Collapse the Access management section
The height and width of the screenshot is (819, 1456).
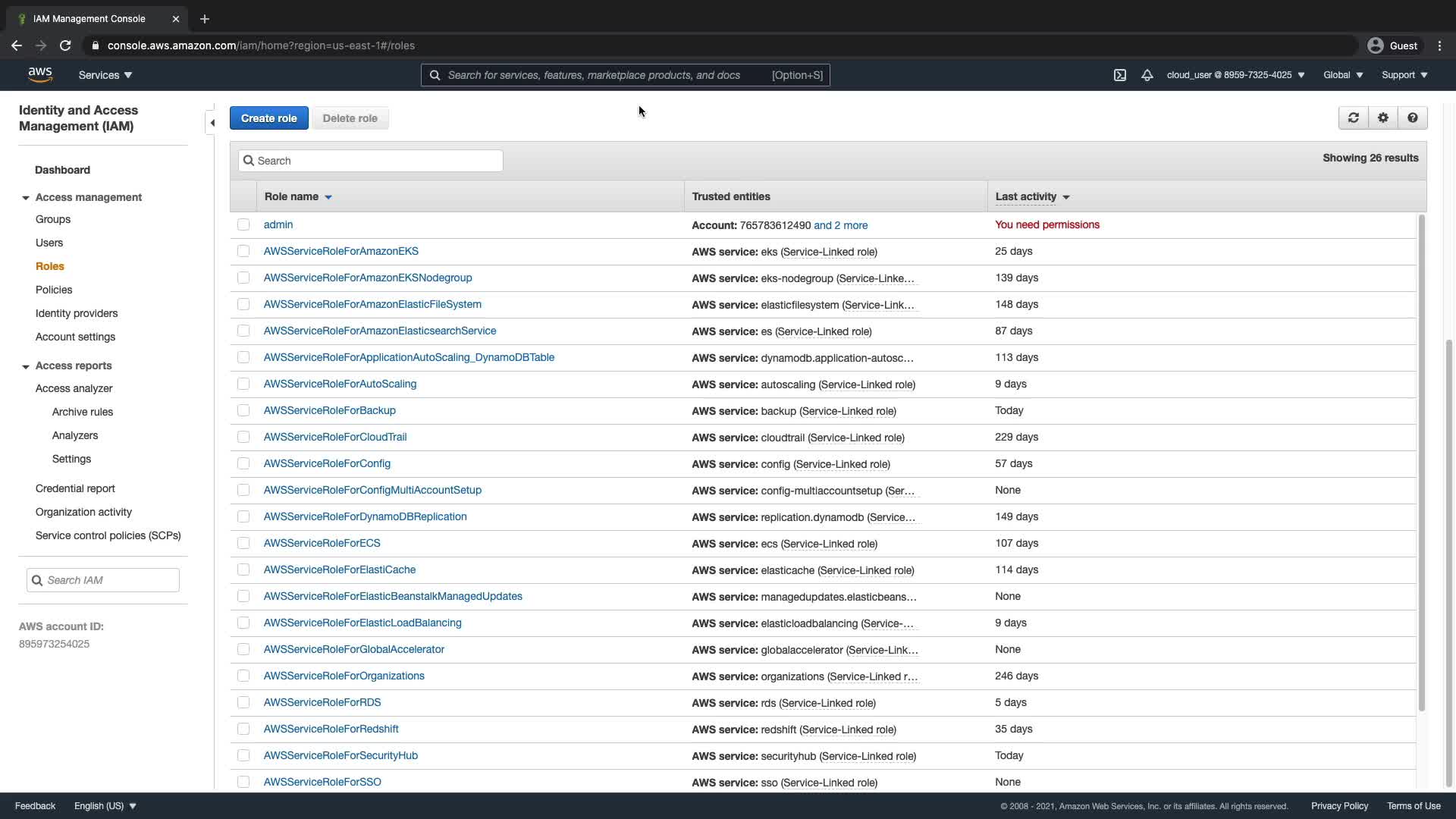pyautogui.click(x=26, y=197)
